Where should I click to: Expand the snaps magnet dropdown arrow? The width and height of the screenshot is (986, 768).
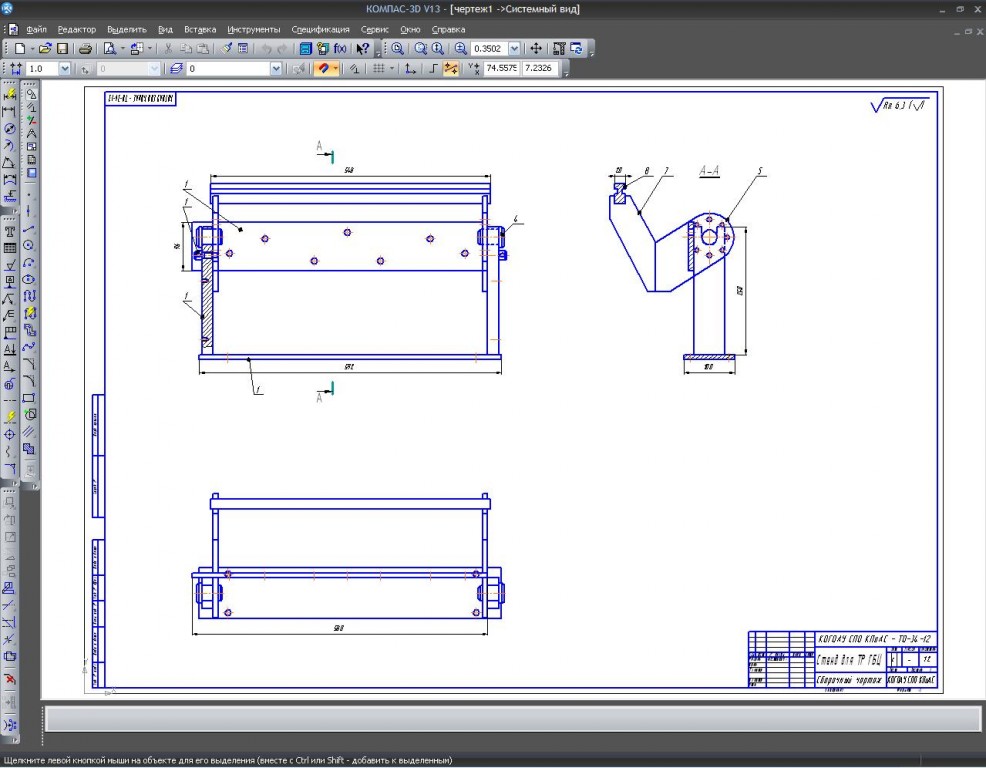(336, 69)
